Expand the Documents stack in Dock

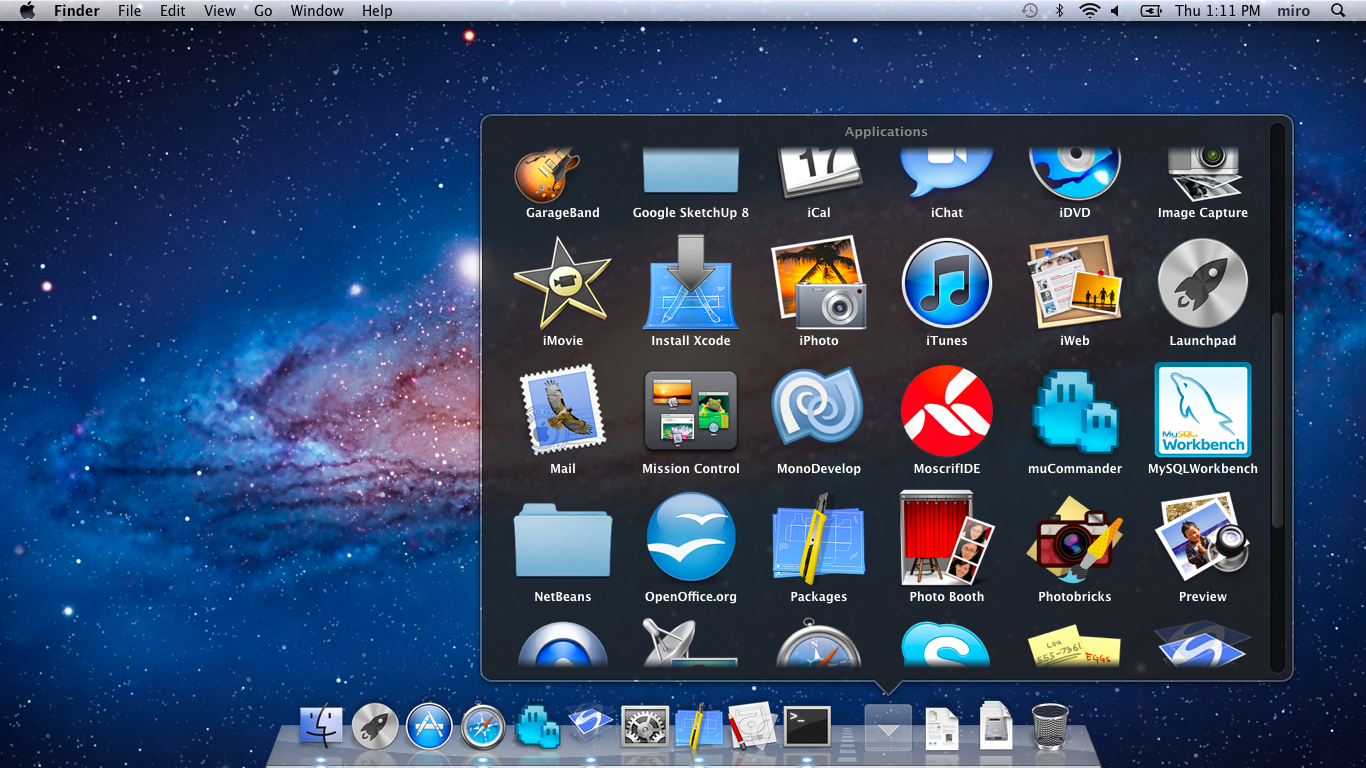tap(942, 728)
